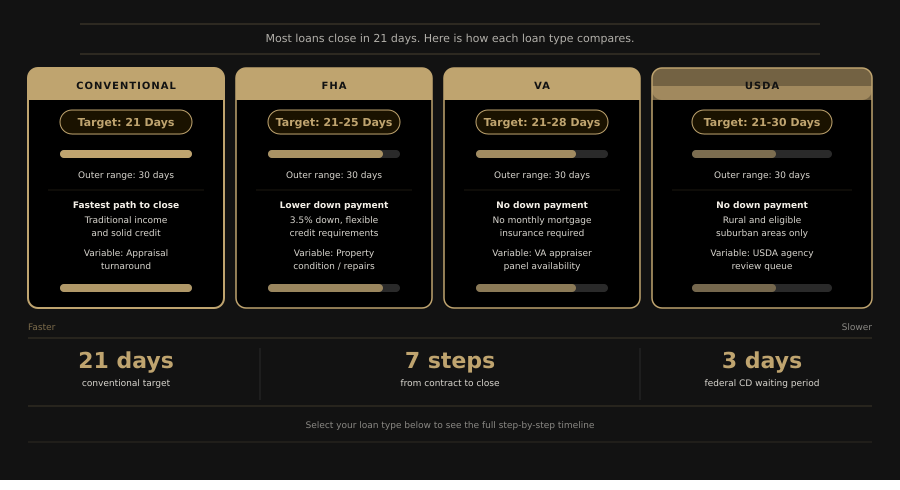The width and height of the screenshot is (900, 490).
Task: Click the 'Select your loan type below' text
Action: (450, 425)
